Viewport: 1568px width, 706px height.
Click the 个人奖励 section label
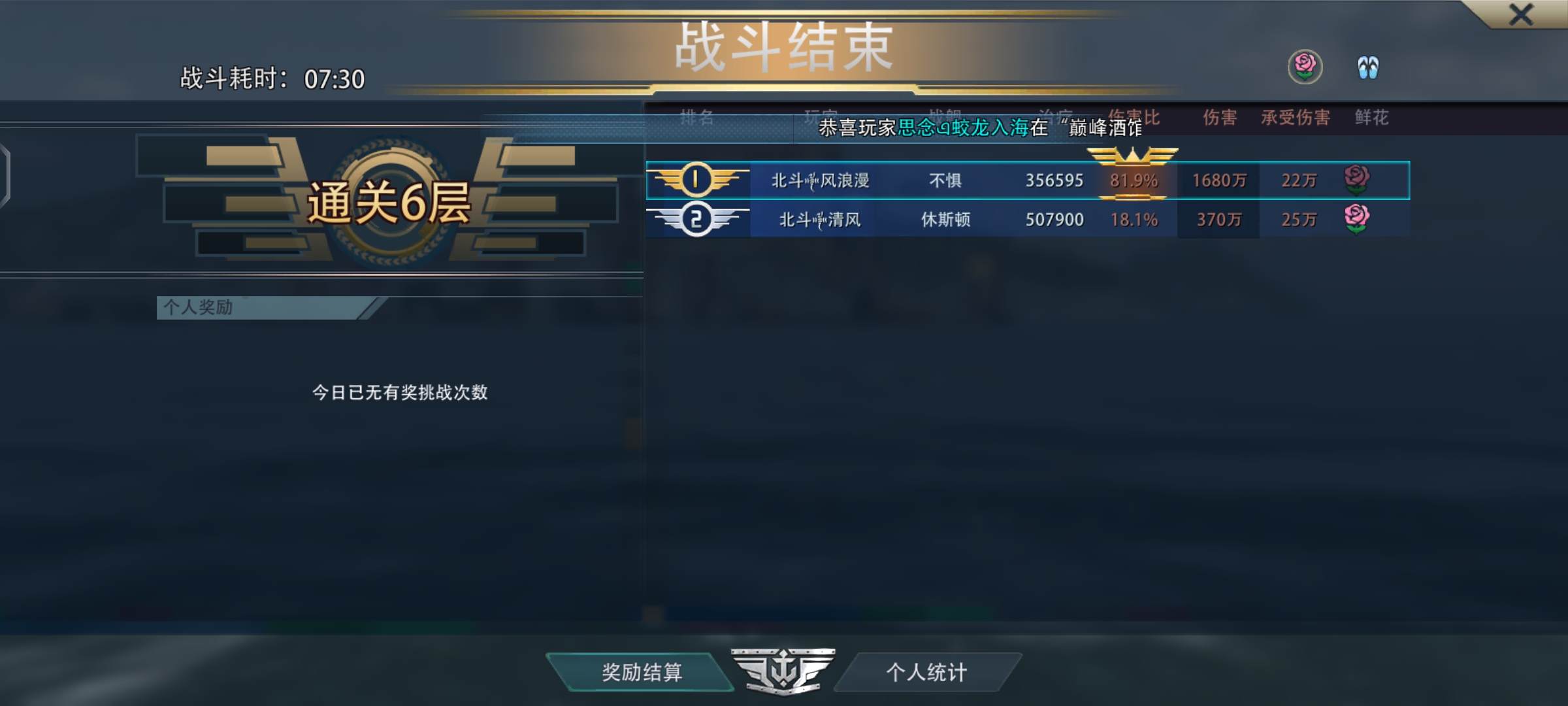[x=198, y=307]
